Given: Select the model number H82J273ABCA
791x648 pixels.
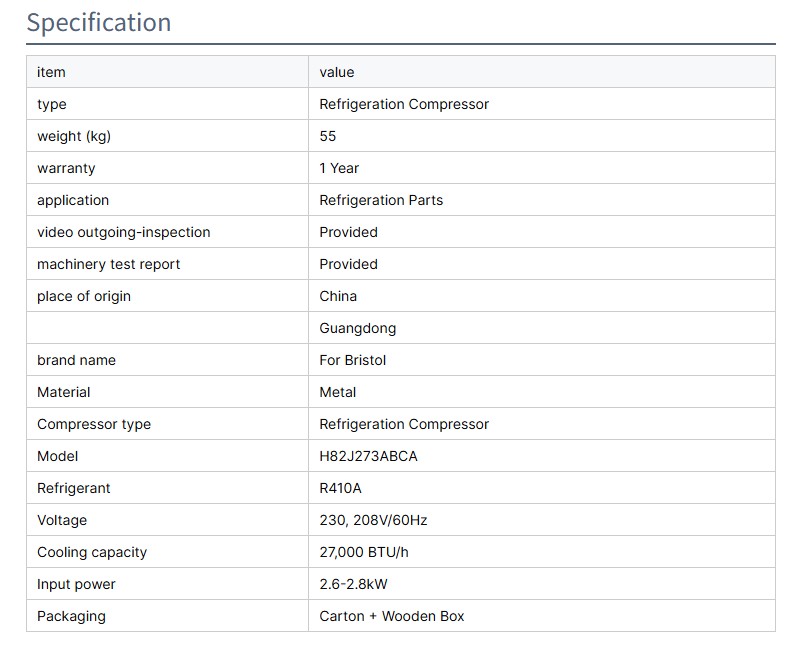Looking at the screenshot, I should pos(368,456).
